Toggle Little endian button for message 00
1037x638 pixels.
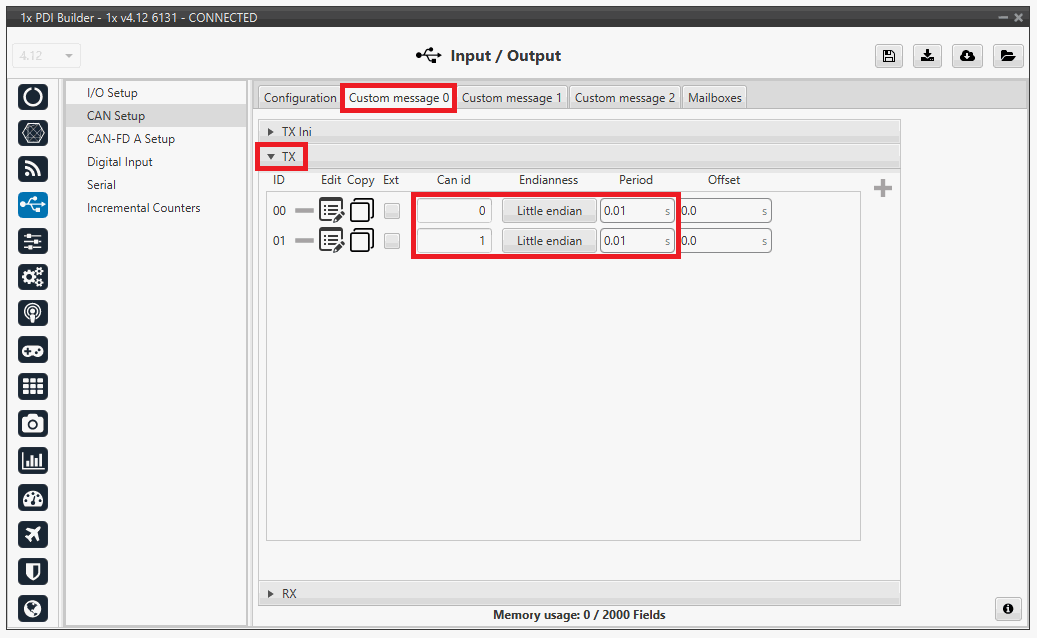[549, 211]
